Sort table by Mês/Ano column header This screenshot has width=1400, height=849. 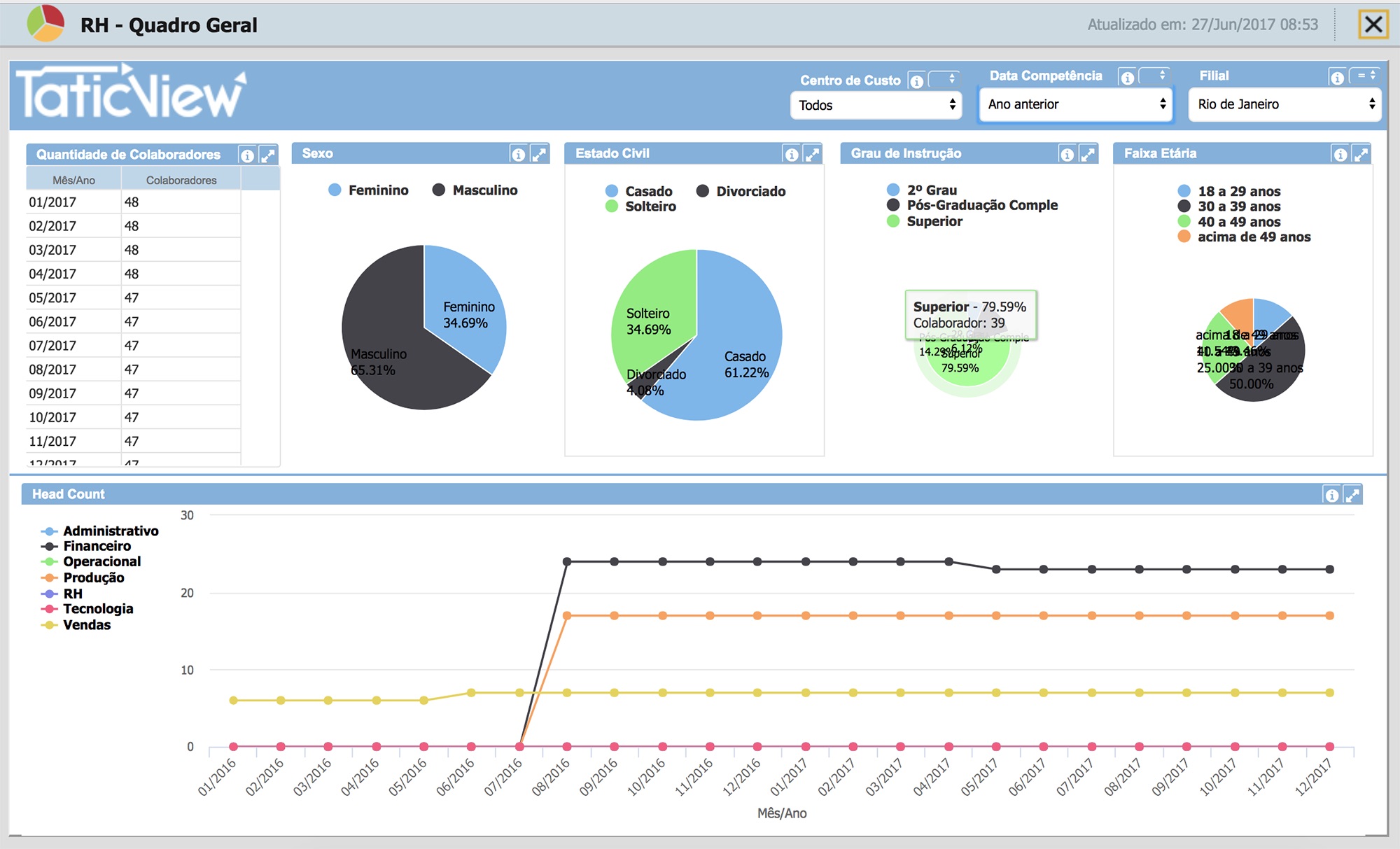[x=73, y=180]
